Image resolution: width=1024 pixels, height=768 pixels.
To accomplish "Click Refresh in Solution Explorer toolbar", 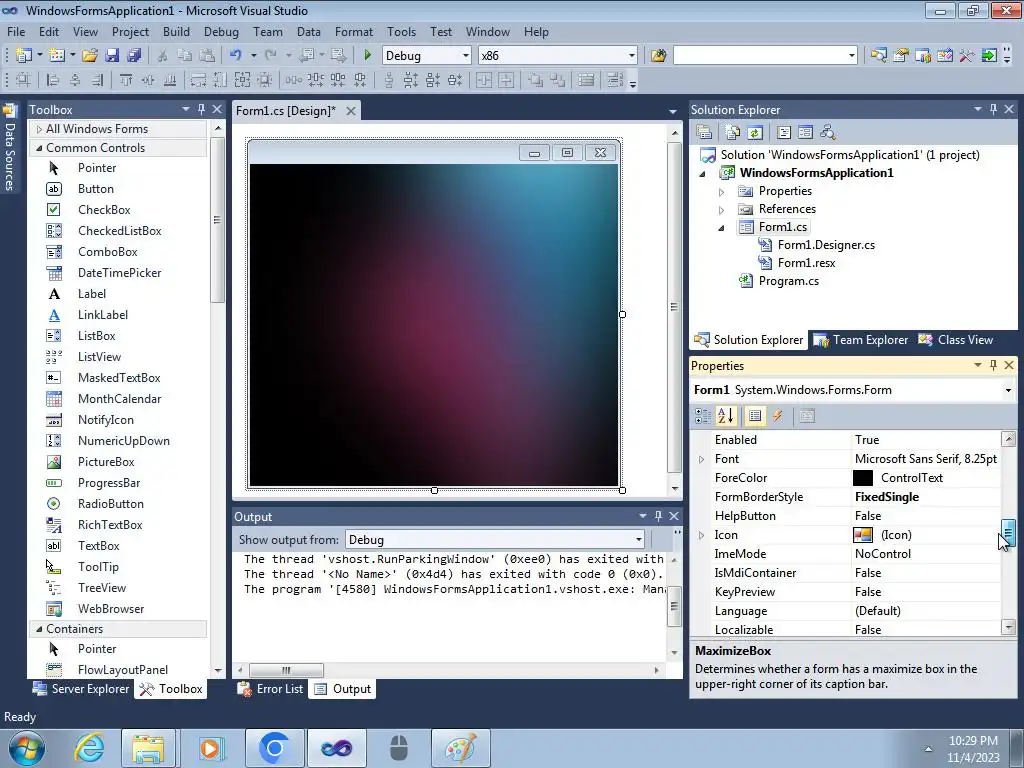I will tap(755, 133).
